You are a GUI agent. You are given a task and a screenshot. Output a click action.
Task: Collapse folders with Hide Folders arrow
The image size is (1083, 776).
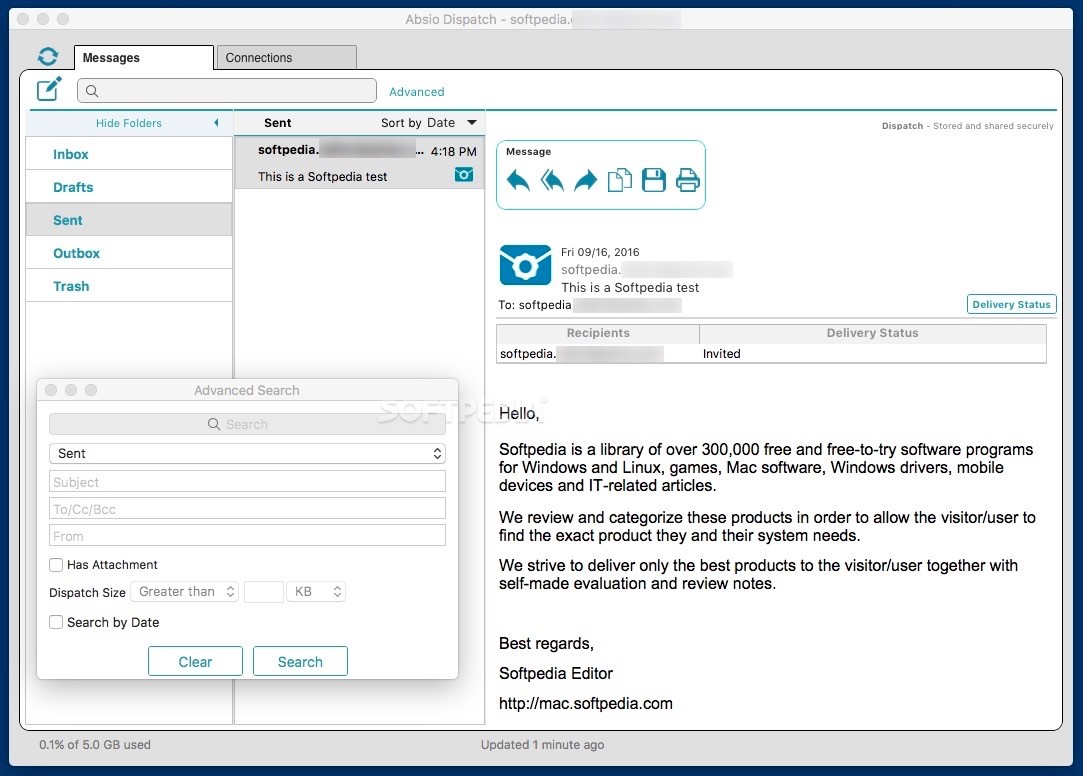click(216, 123)
